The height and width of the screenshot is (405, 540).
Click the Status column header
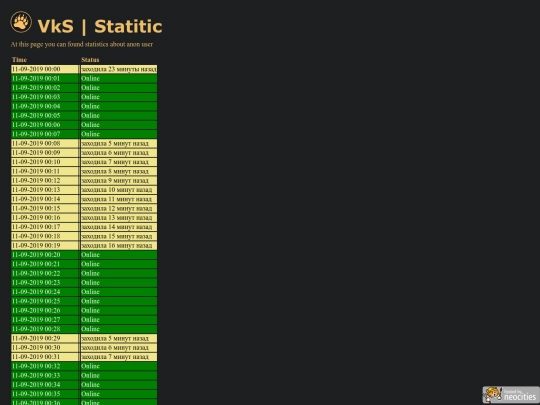(90, 60)
